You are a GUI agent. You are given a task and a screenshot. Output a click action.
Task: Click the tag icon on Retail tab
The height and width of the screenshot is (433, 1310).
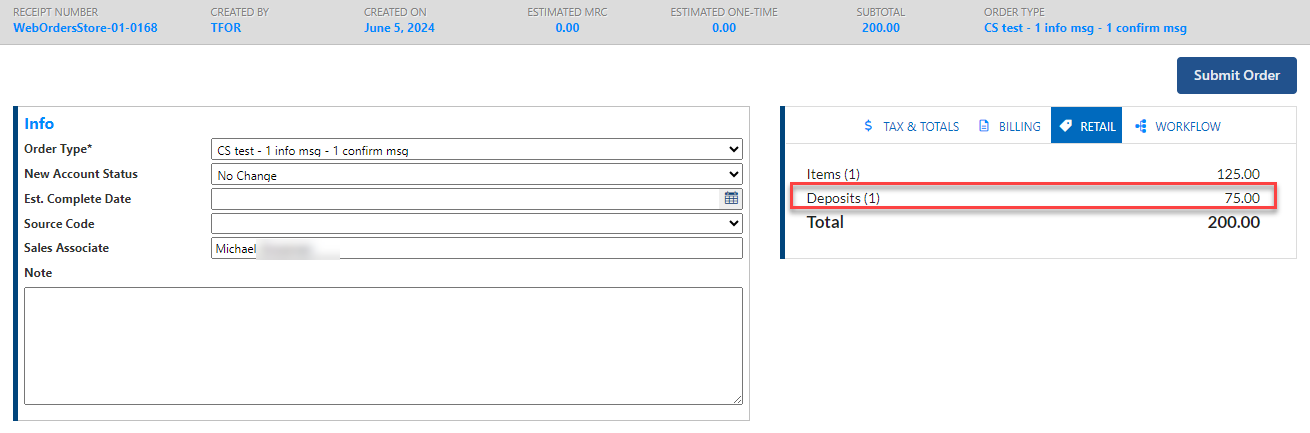coord(1066,127)
